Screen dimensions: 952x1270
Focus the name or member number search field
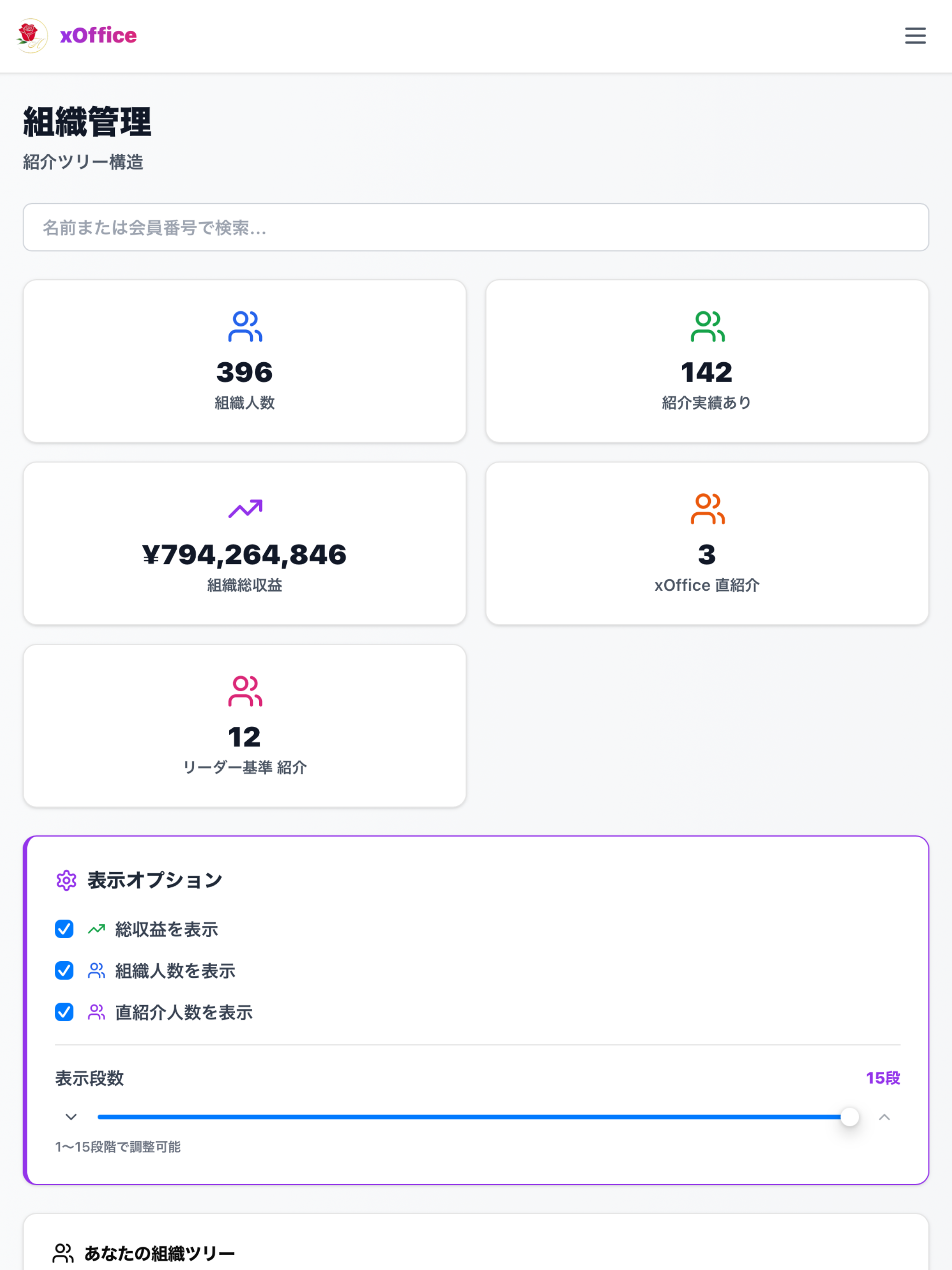(476, 228)
